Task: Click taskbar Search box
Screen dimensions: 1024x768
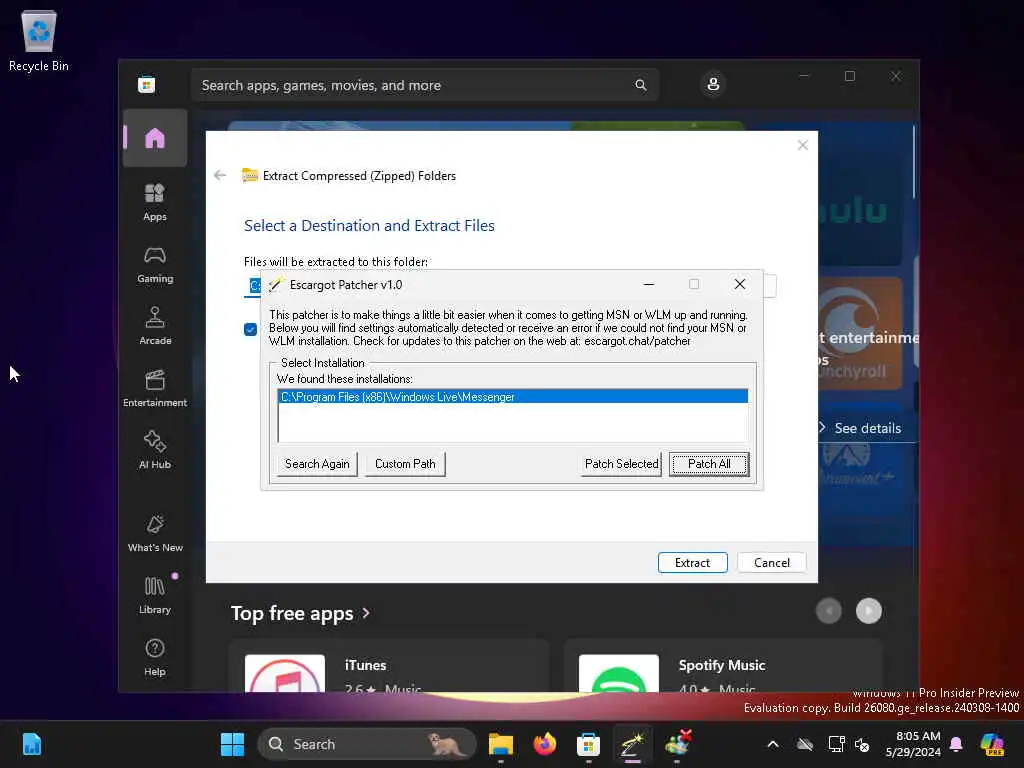Action: click(367, 744)
